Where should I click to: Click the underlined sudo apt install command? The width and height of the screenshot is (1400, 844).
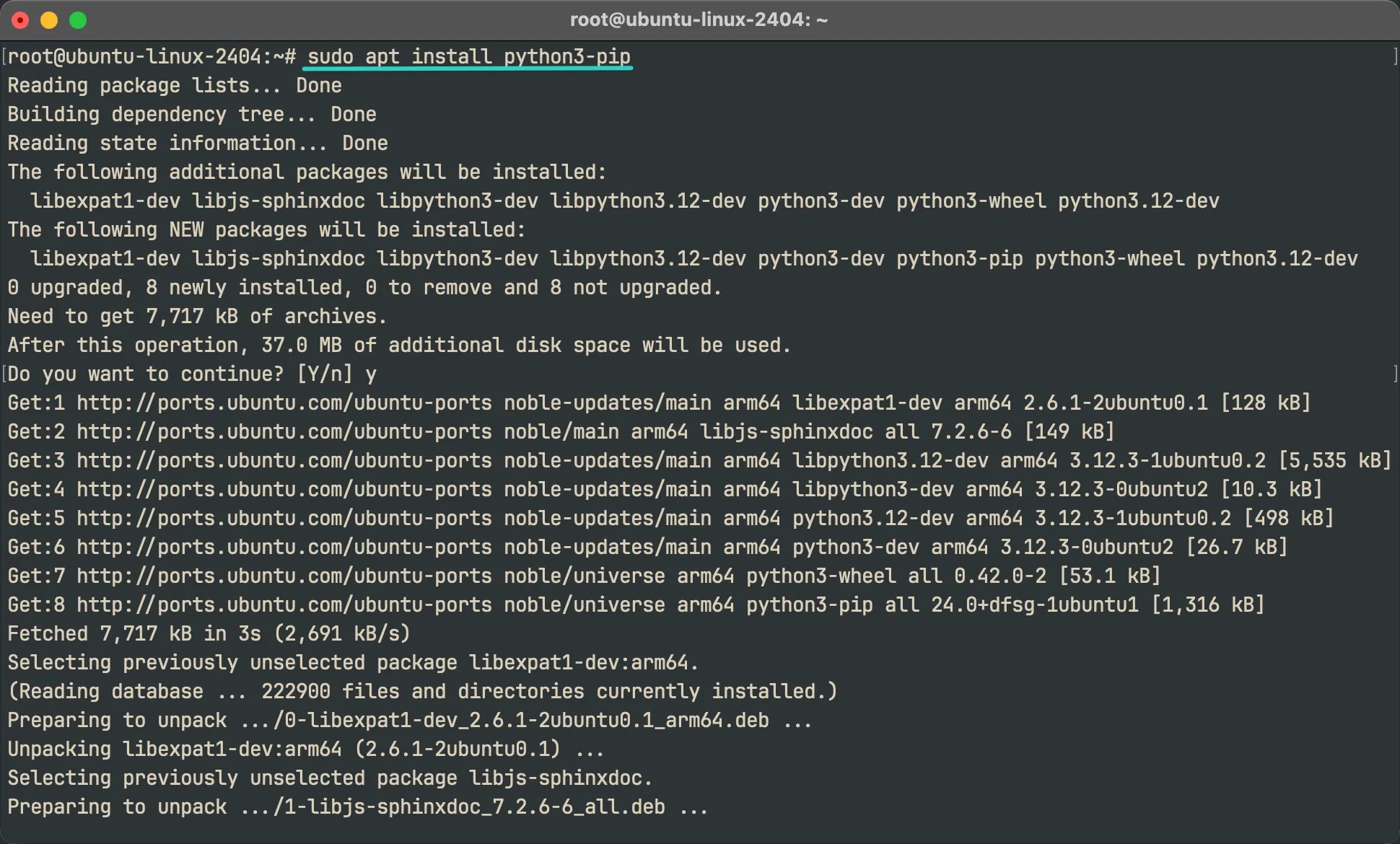click(468, 56)
